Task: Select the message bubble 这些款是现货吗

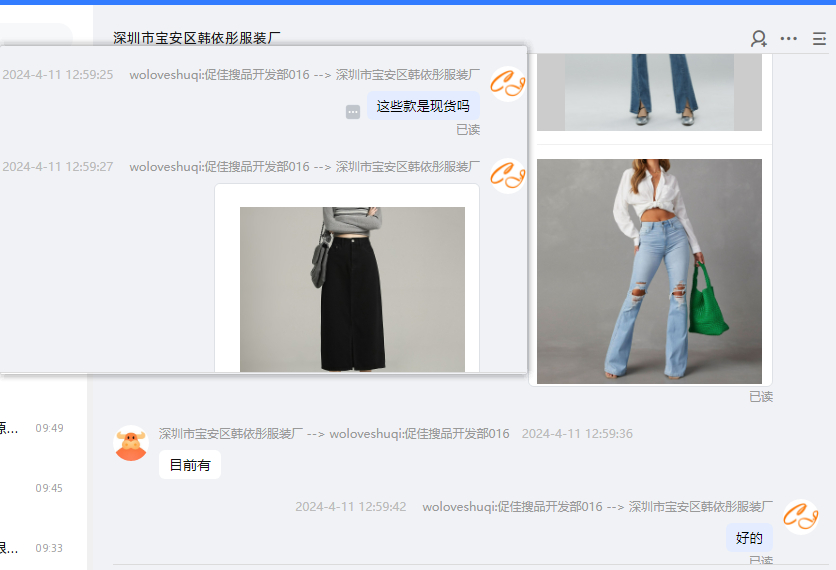Action: tap(423, 106)
